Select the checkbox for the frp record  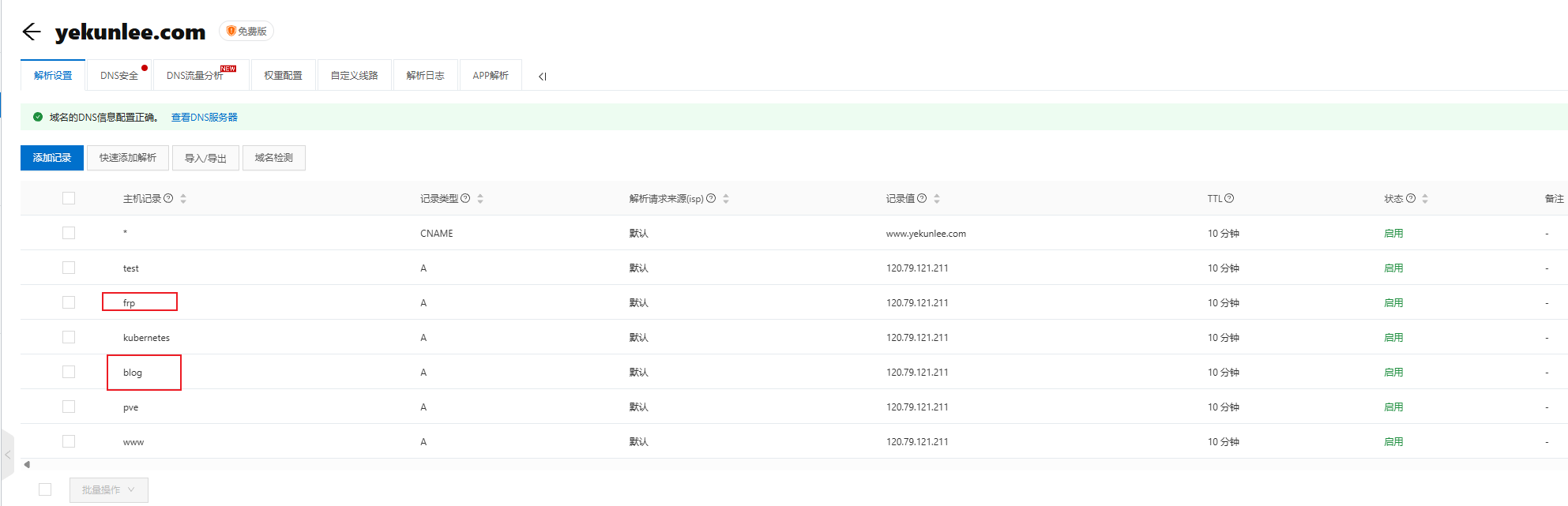click(69, 302)
